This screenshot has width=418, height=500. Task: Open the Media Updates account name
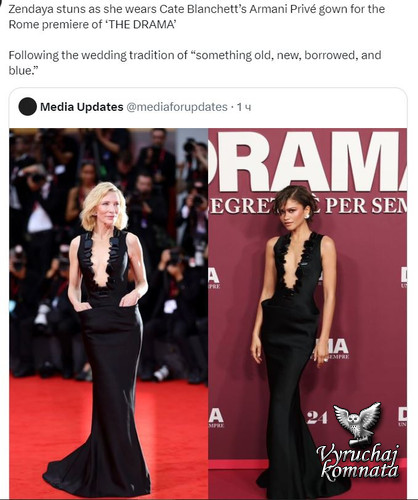(82, 107)
